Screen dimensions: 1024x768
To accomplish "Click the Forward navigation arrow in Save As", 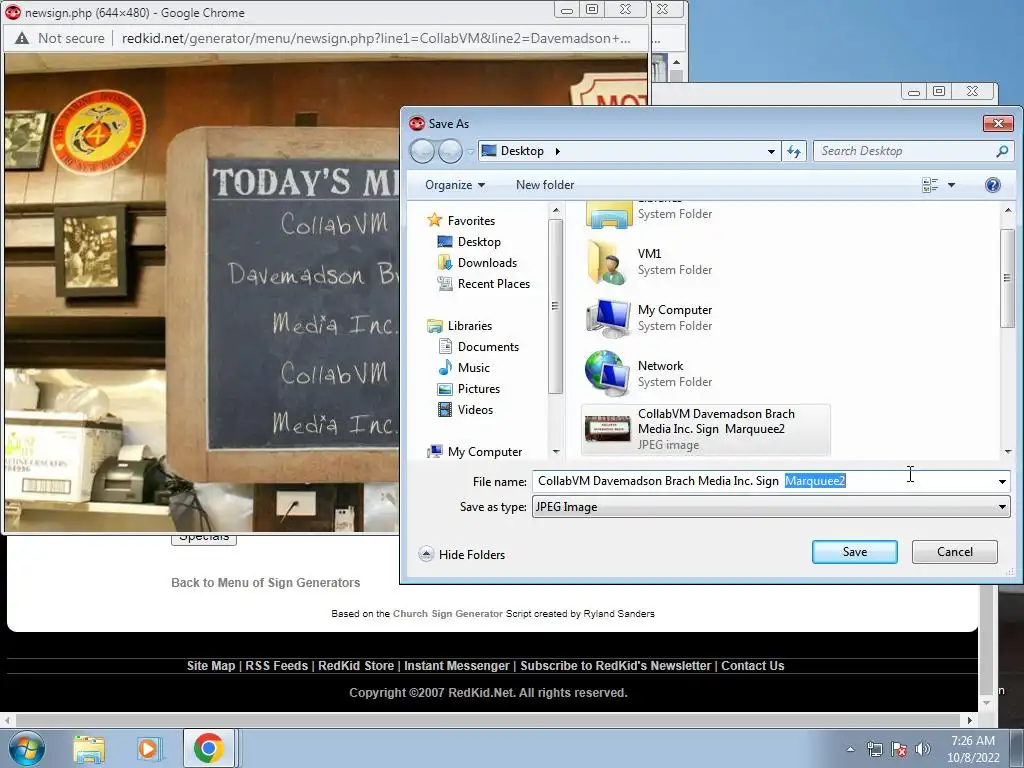I will 450,152.
